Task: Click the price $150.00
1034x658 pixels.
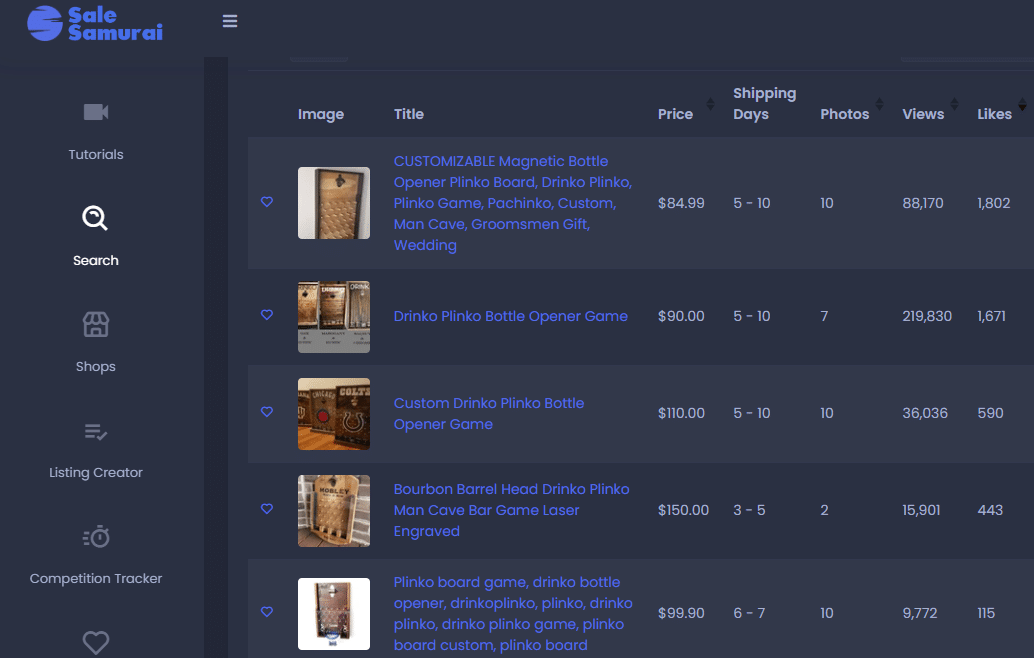Action: coord(683,510)
